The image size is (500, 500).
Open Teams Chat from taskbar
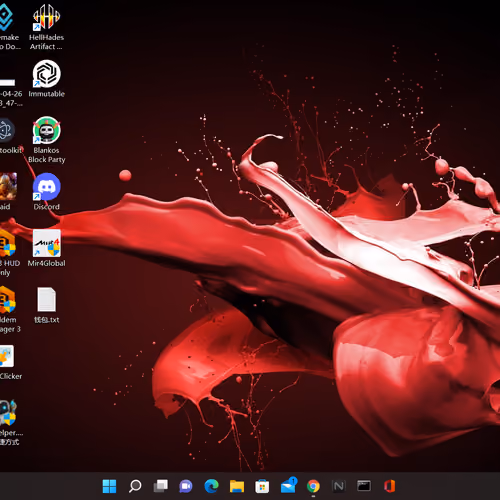click(x=186, y=487)
